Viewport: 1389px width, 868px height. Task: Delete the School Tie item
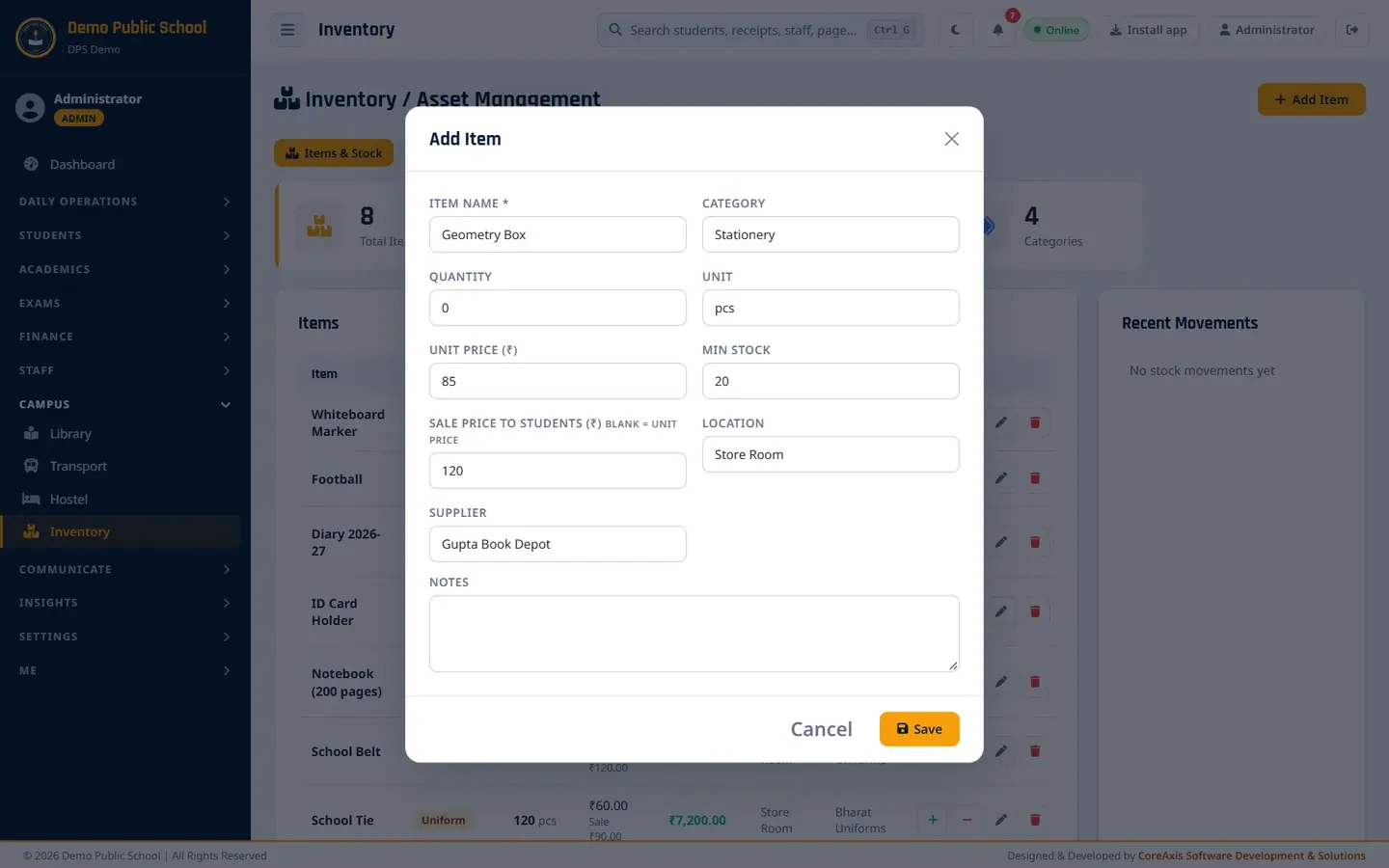pos(1035,820)
